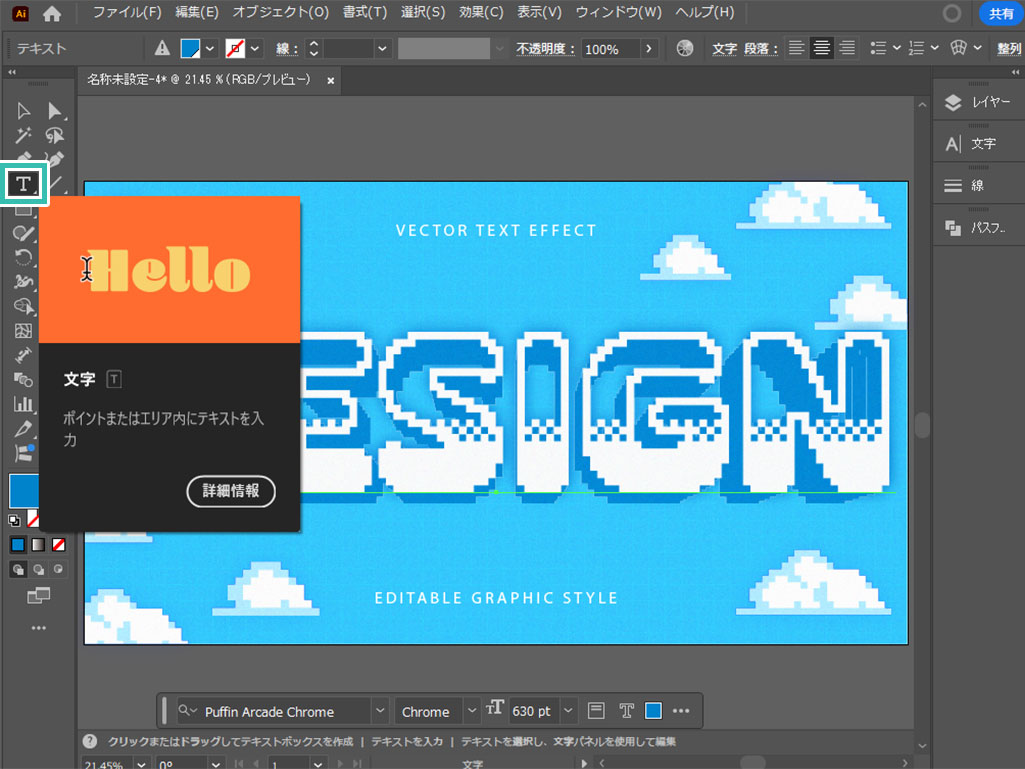Click the outline text icon in floating bar

[x=626, y=711]
